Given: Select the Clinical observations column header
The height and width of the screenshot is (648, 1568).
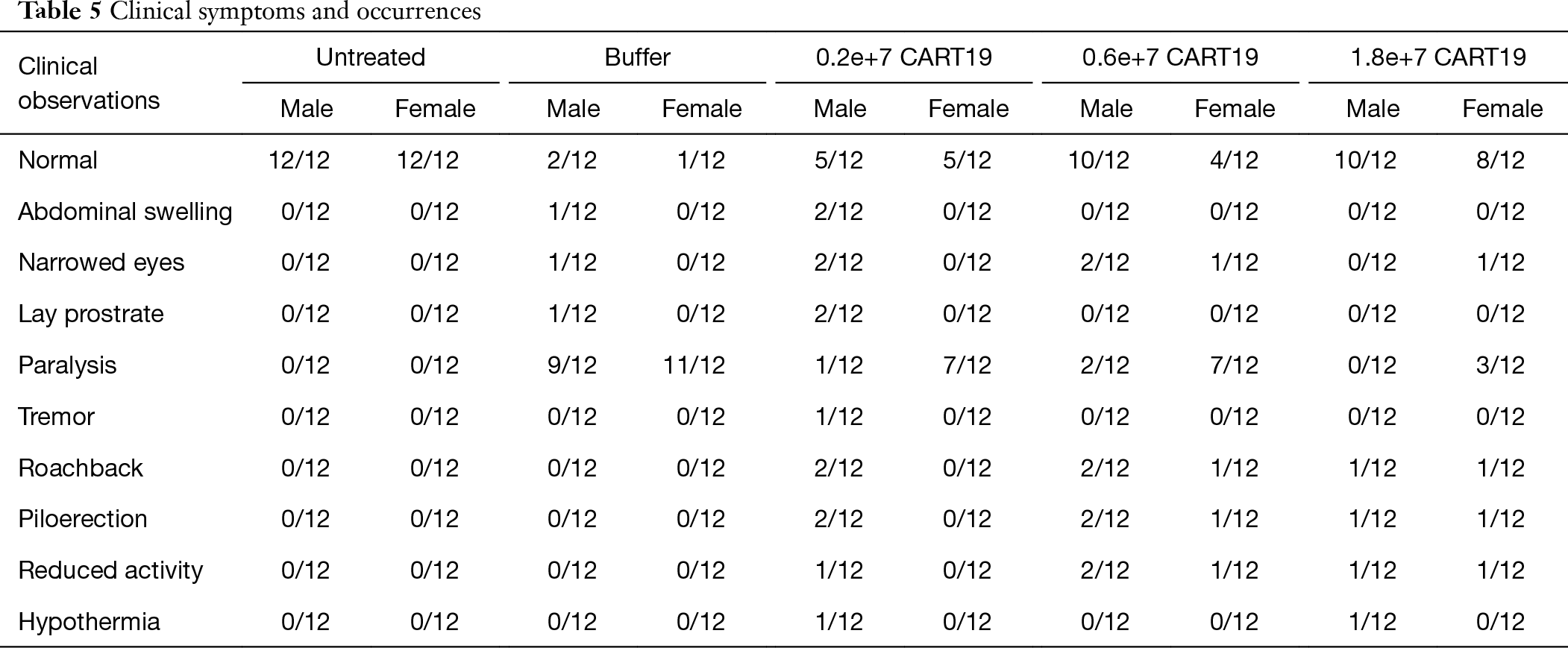Looking at the screenshot, I should (89, 83).
